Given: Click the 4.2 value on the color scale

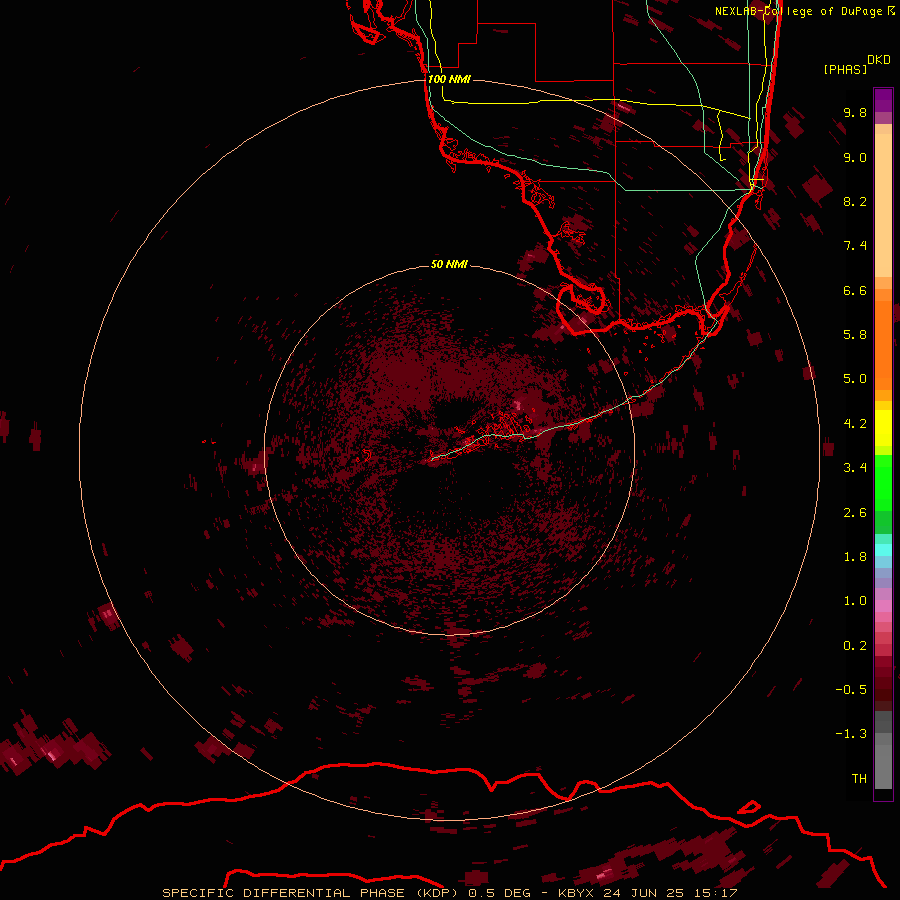Looking at the screenshot, I should point(855,424).
